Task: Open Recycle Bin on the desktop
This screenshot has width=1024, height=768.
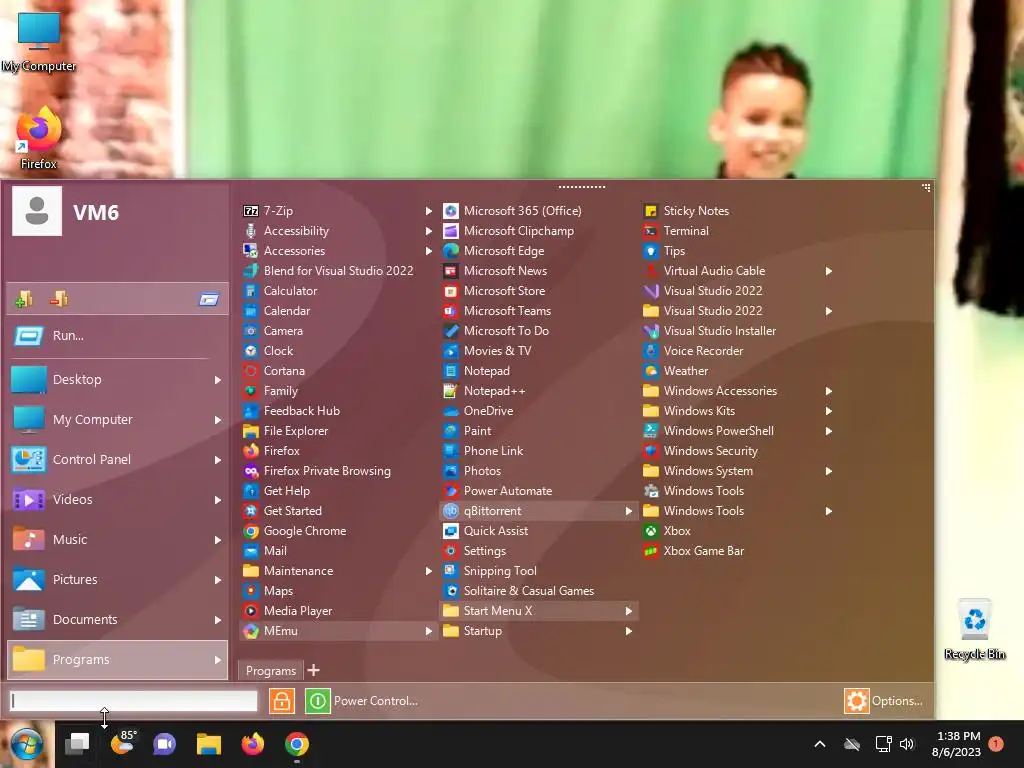Action: (974, 630)
